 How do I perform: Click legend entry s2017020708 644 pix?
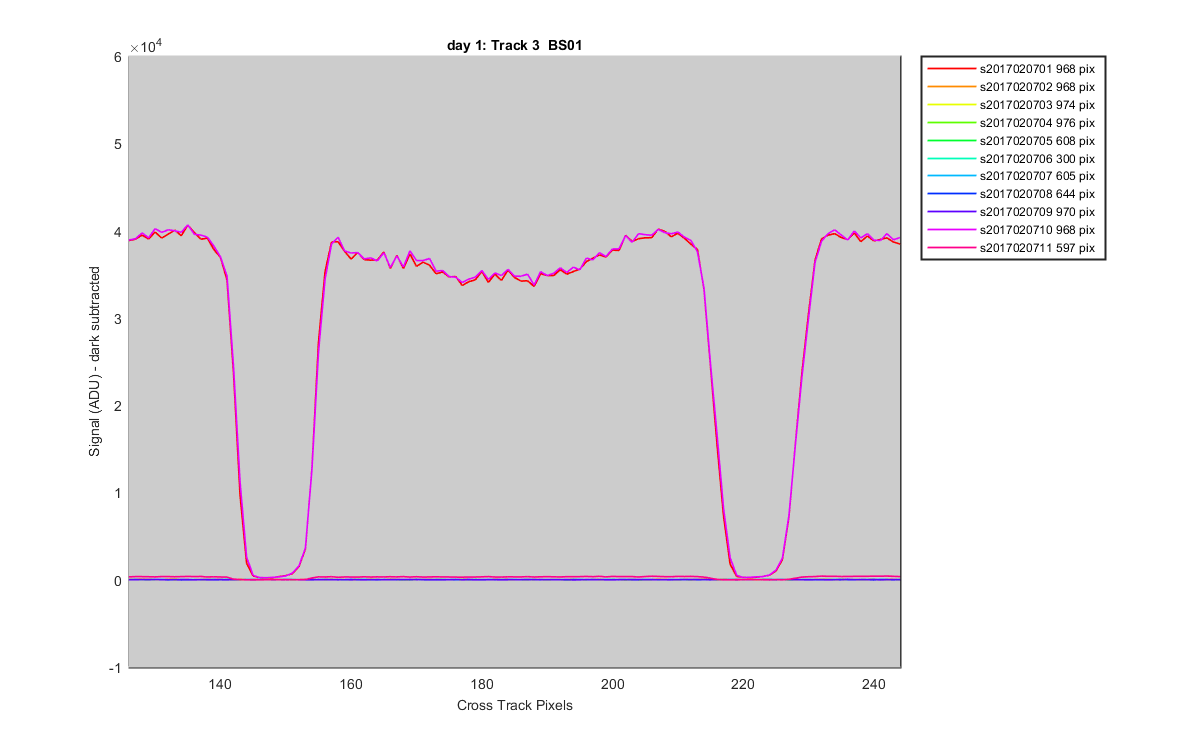click(1011, 194)
